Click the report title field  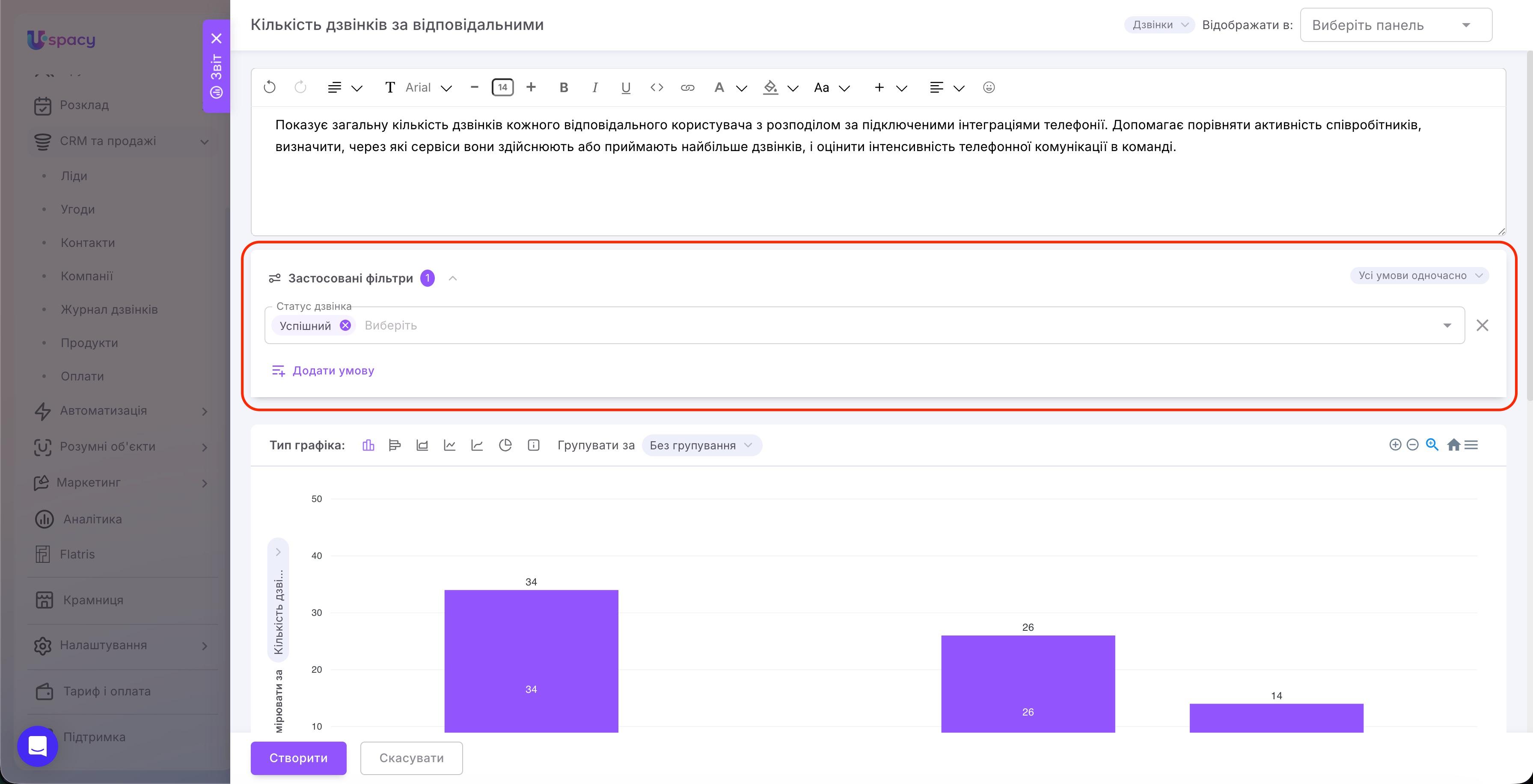(397, 25)
